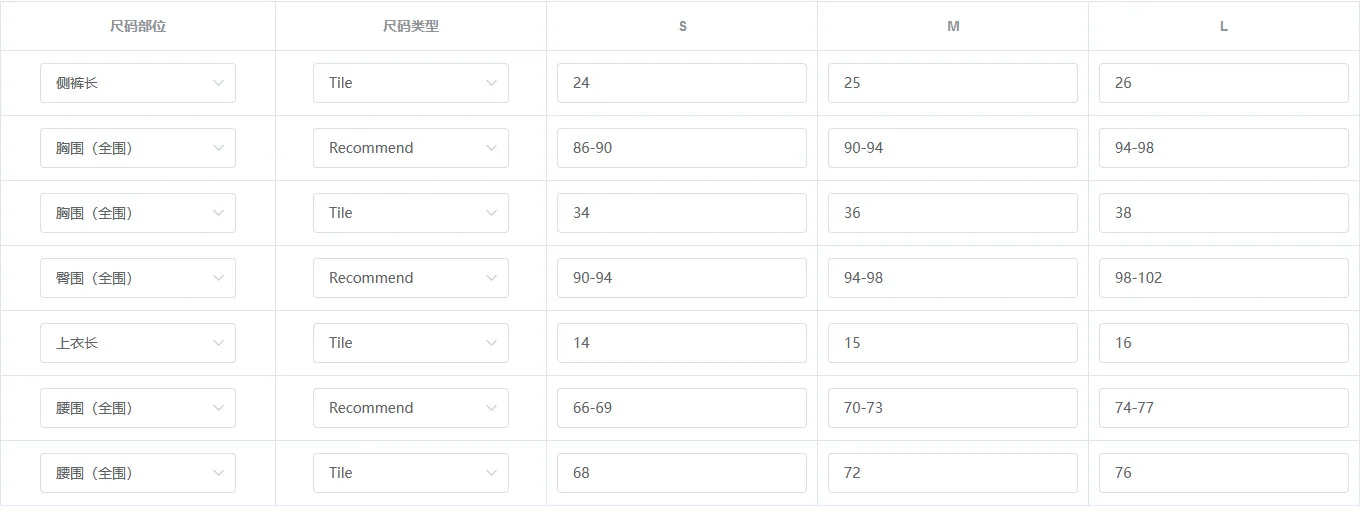The height and width of the screenshot is (515, 1360).
Task: Click the chevron on the 侧裤长 row's Tile selector
Action: pyautogui.click(x=491, y=83)
